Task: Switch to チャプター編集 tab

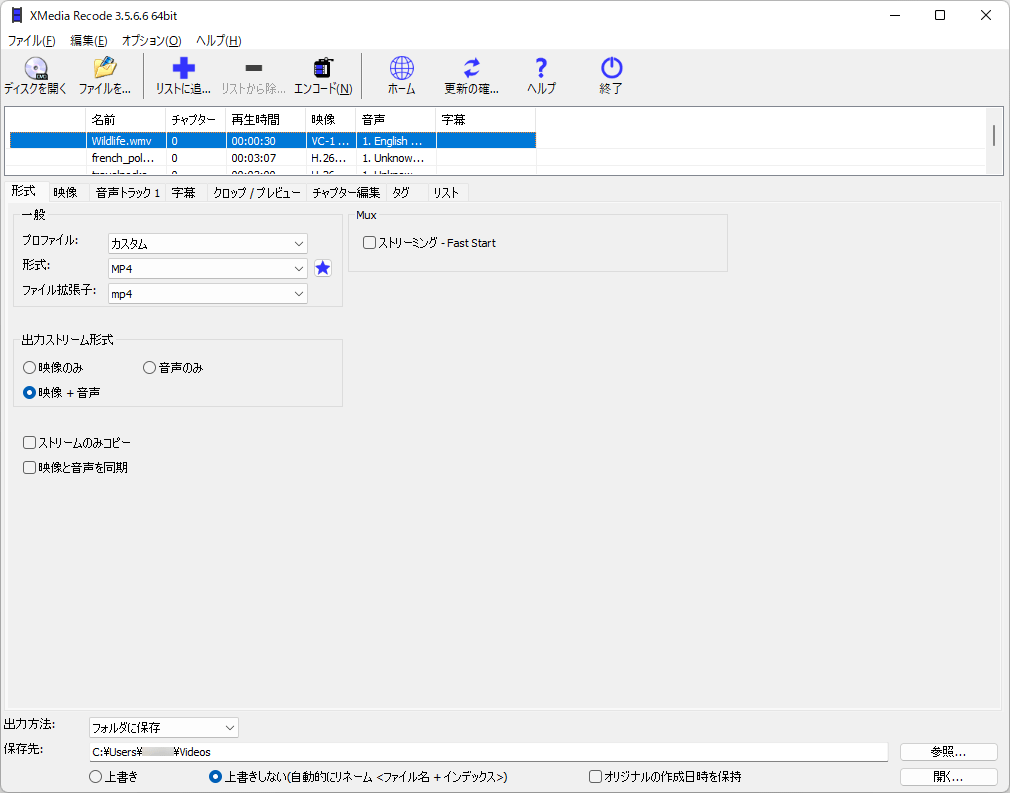Action: coord(346,193)
